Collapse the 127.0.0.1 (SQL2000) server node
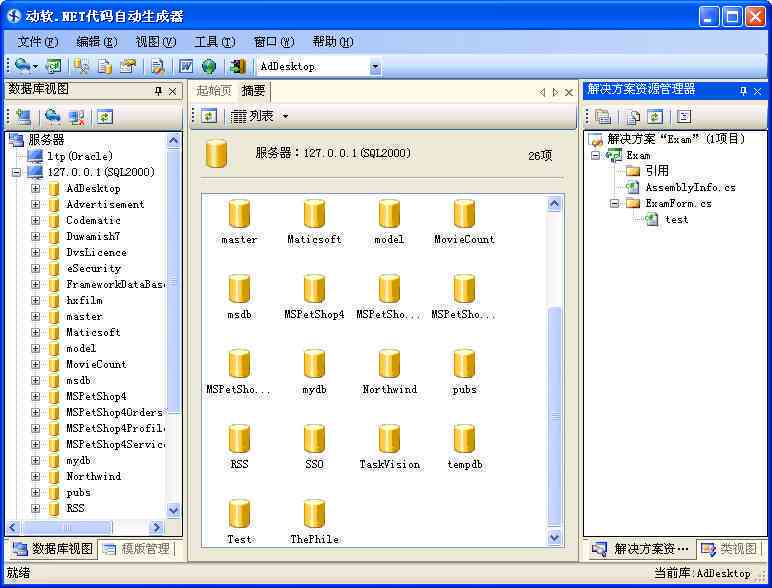 click(x=16, y=172)
